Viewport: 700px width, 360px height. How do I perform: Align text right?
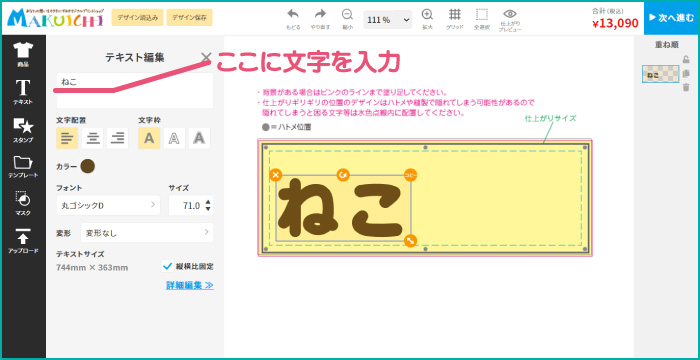coord(117,138)
